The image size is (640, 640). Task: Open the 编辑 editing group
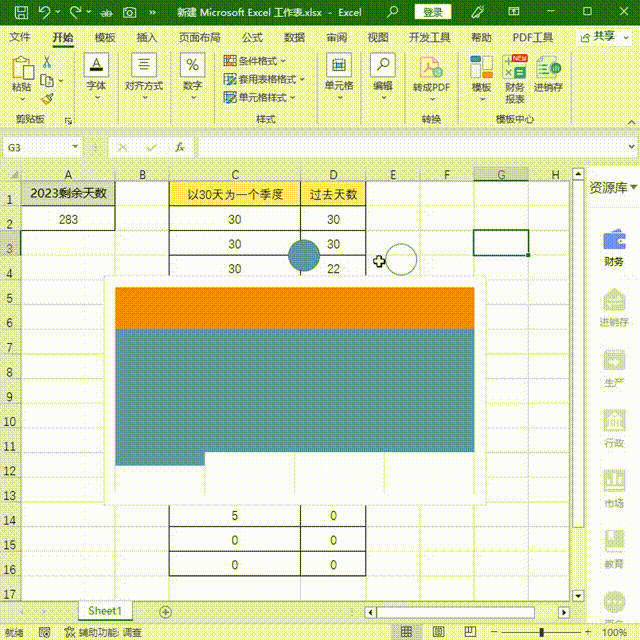tap(383, 76)
